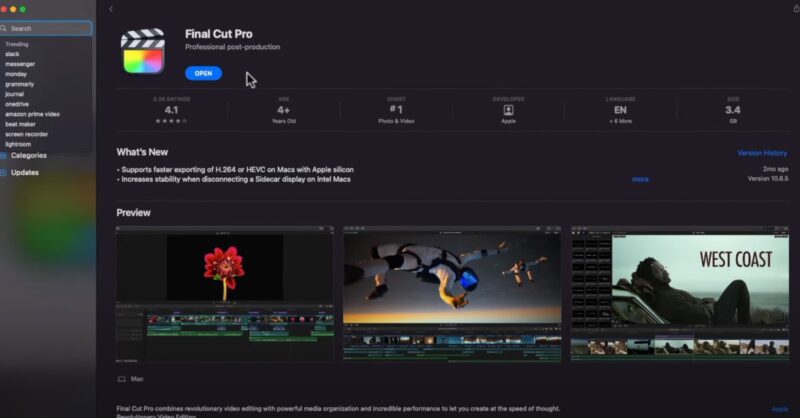Open the West Coast preview screenshot

[680, 294]
